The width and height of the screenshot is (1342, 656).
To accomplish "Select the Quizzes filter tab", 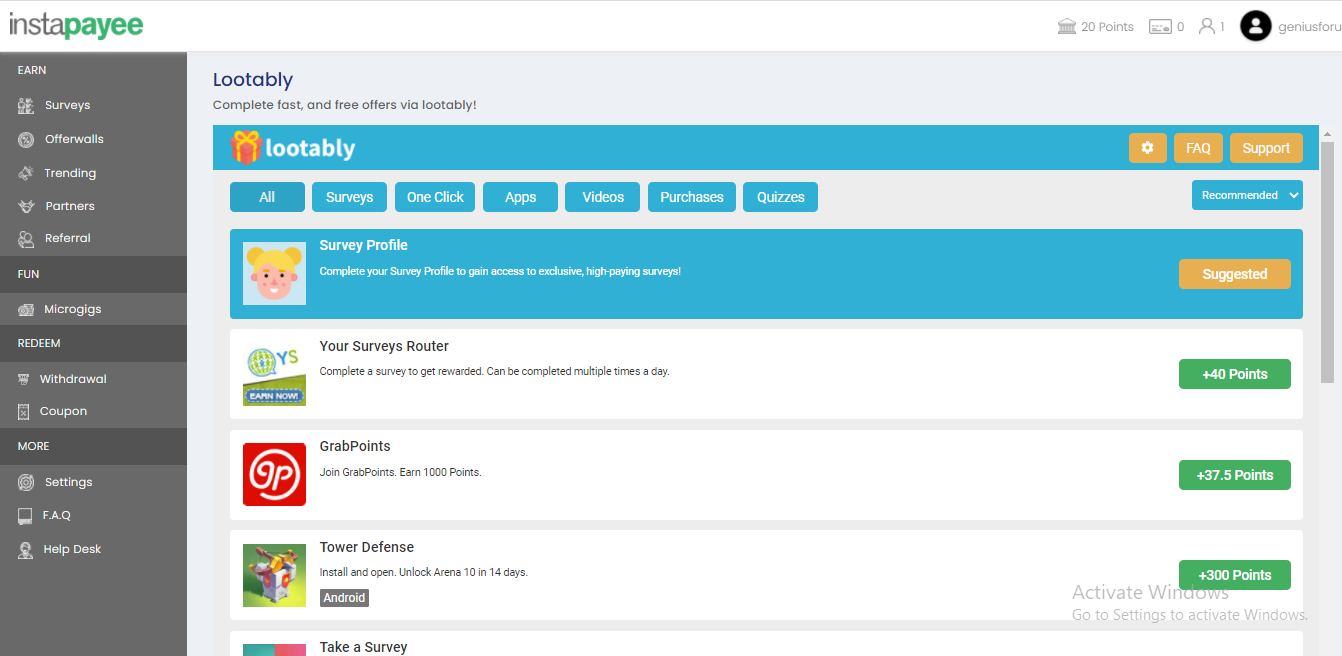I will pyautogui.click(x=780, y=197).
